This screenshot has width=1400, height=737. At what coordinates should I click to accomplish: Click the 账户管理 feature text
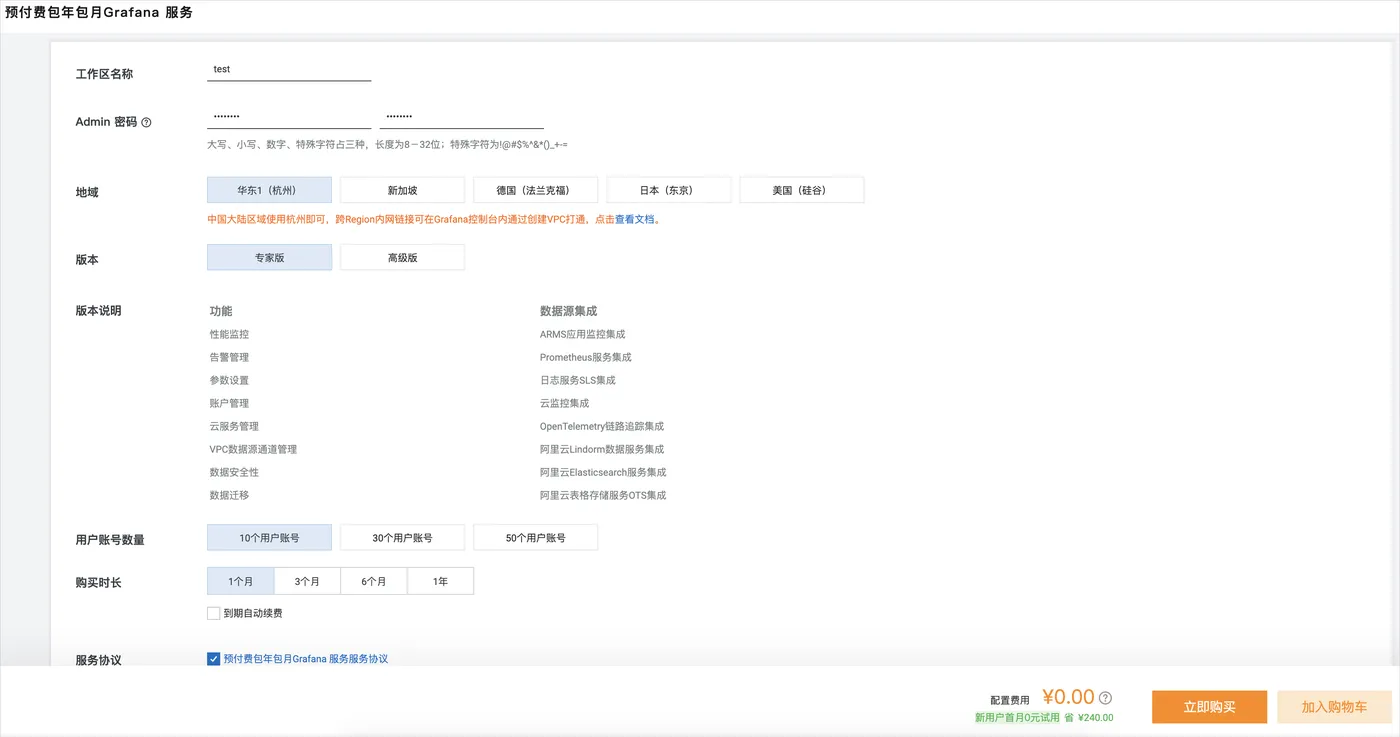(229, 403)
